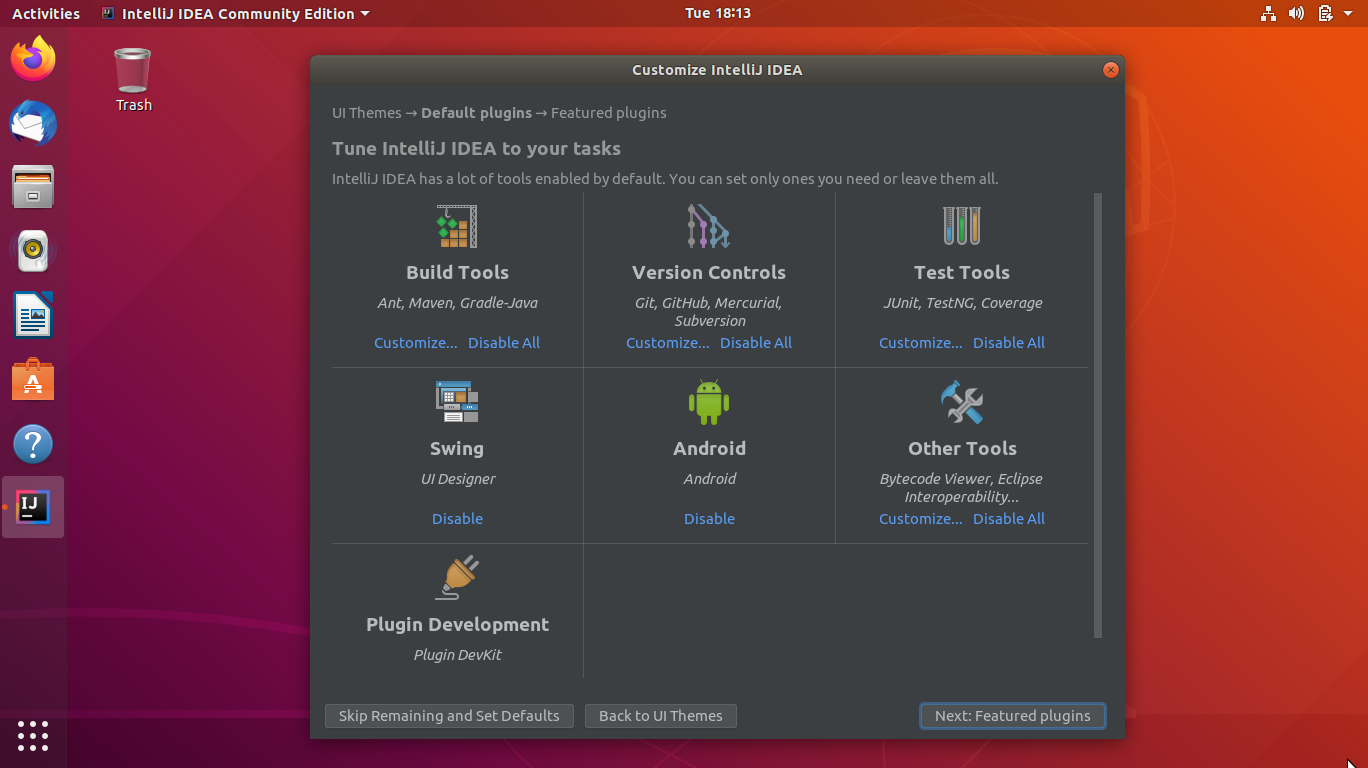This screenshot has height=768, width=1368.
Task: Disable All Version Controls plugins
Action: (756, 342)
